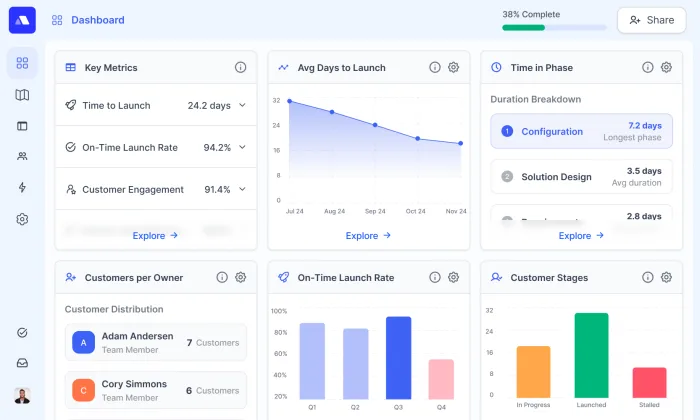The image size is (700, 420).
Task: Open the Dashboard header title
Action: [x=98, y=20]
